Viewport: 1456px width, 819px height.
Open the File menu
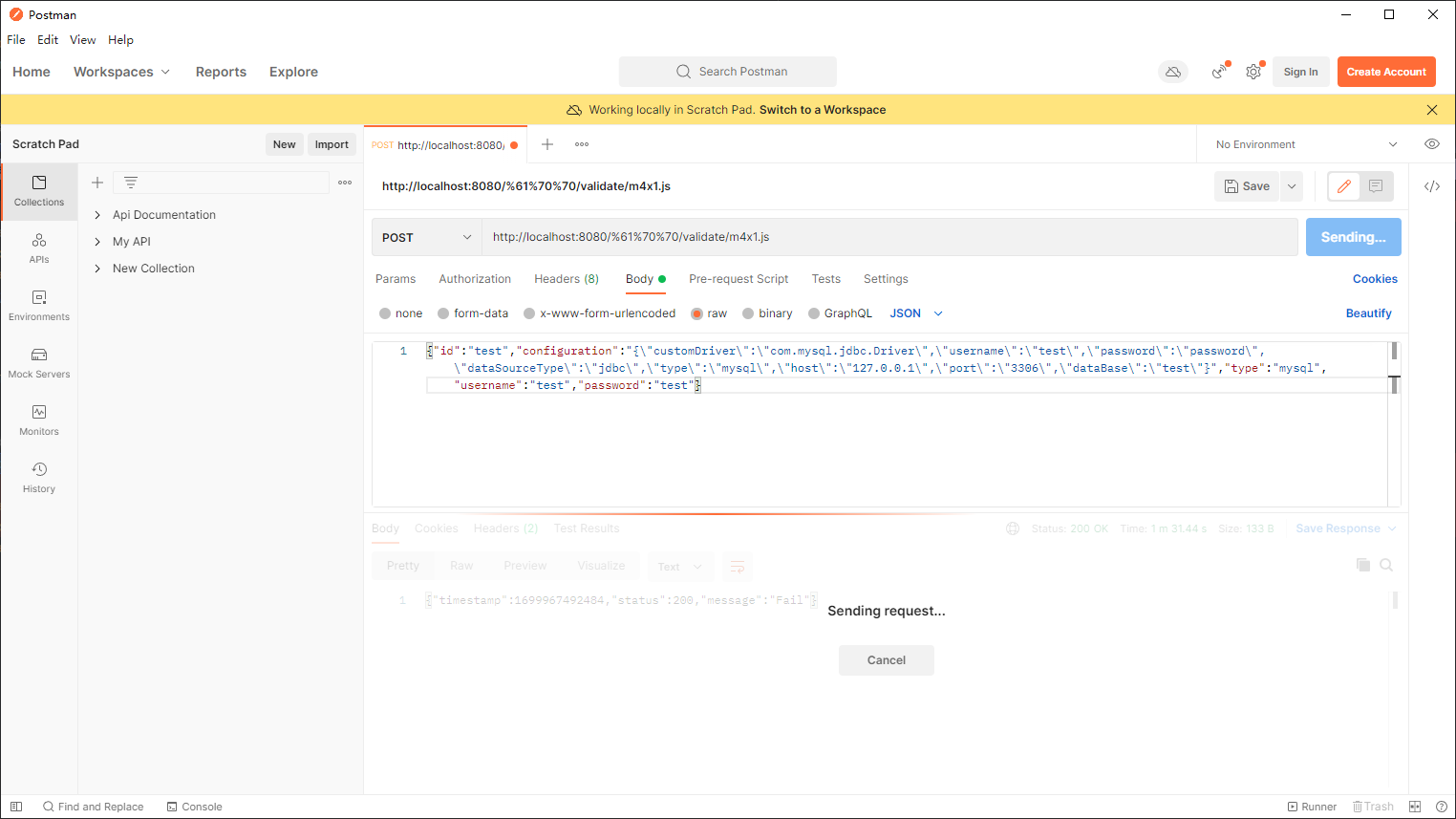(16, 40)
